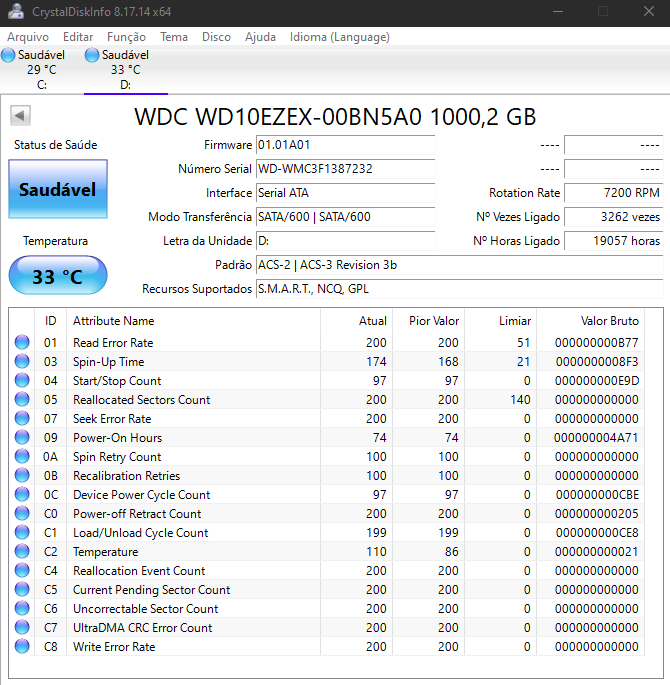Click the Reallocated Sectors Count attribute name

[x=142, y=399]
